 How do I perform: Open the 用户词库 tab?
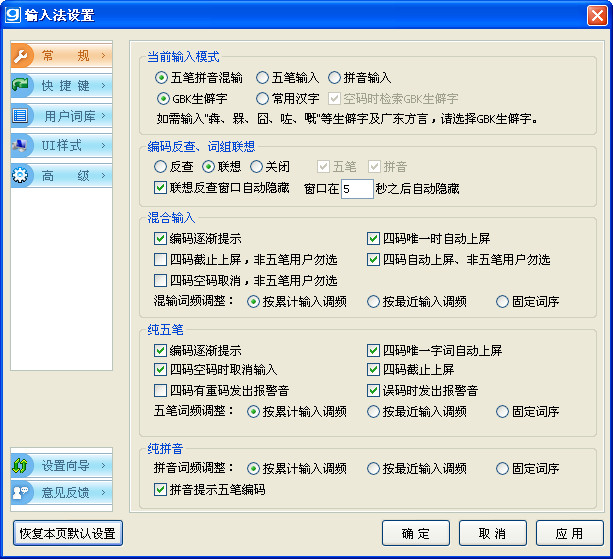coord(62,116)
